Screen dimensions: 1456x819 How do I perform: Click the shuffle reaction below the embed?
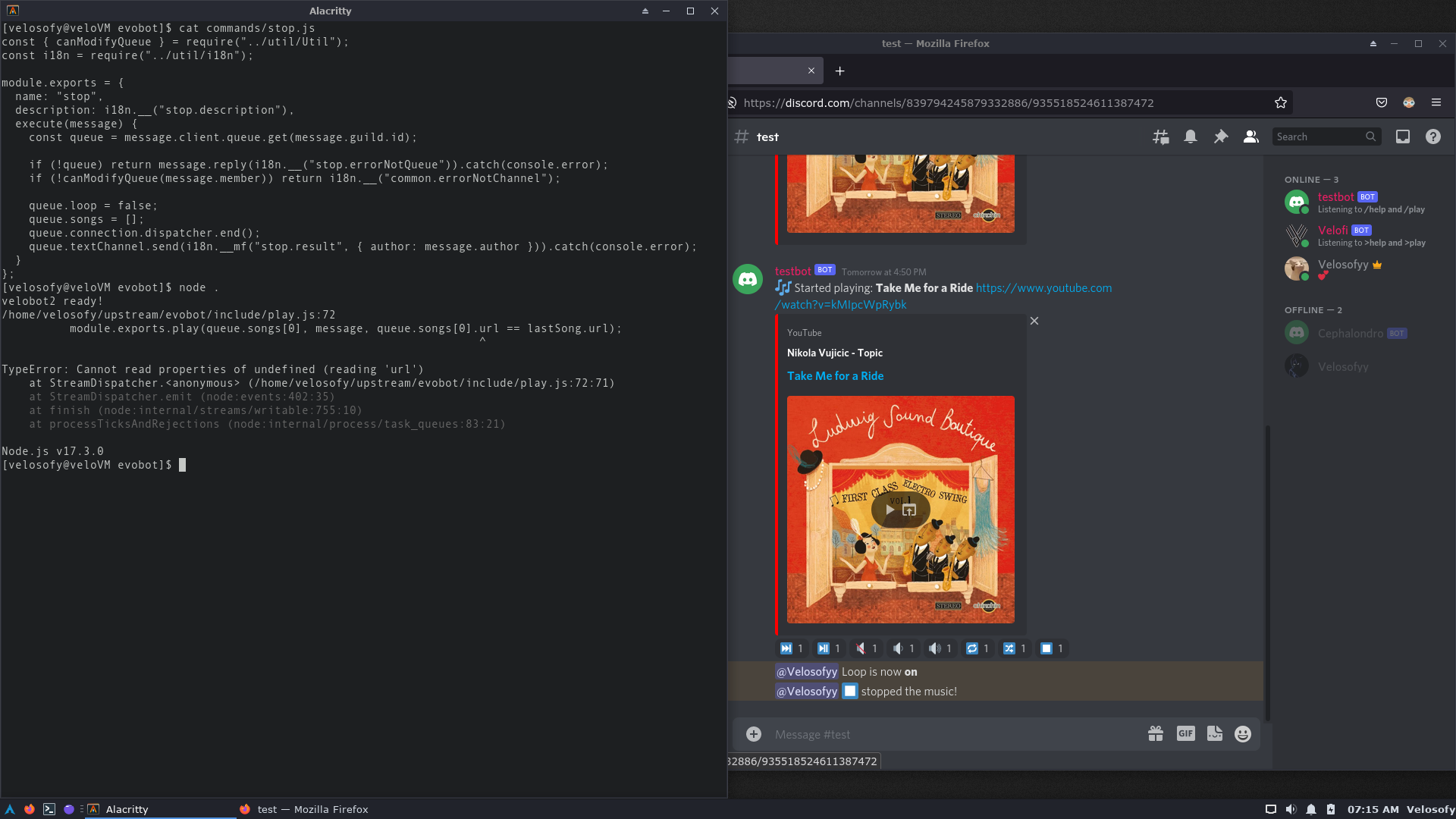coord(1014,648)
